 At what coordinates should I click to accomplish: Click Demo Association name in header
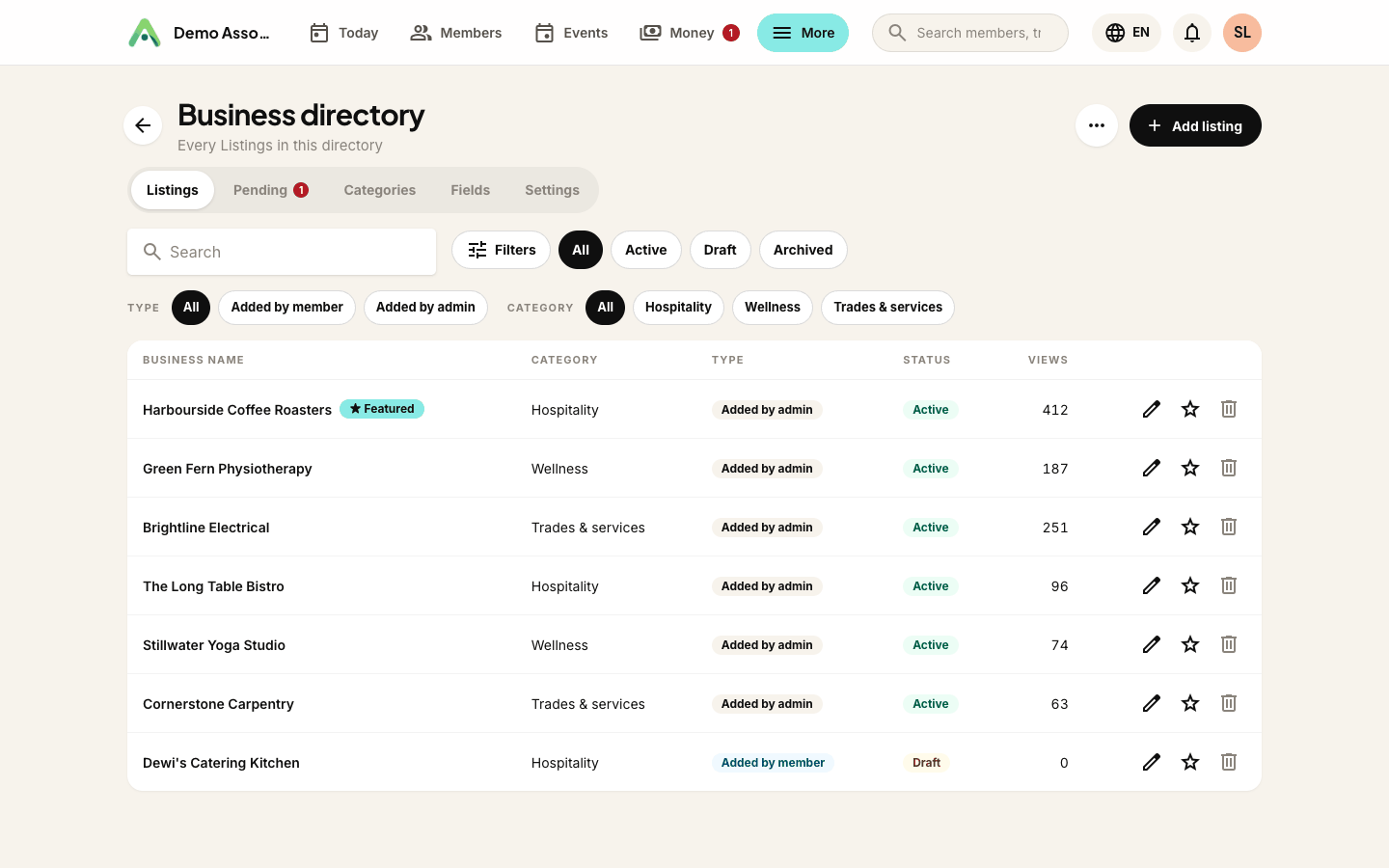click(x=222, y=33)
